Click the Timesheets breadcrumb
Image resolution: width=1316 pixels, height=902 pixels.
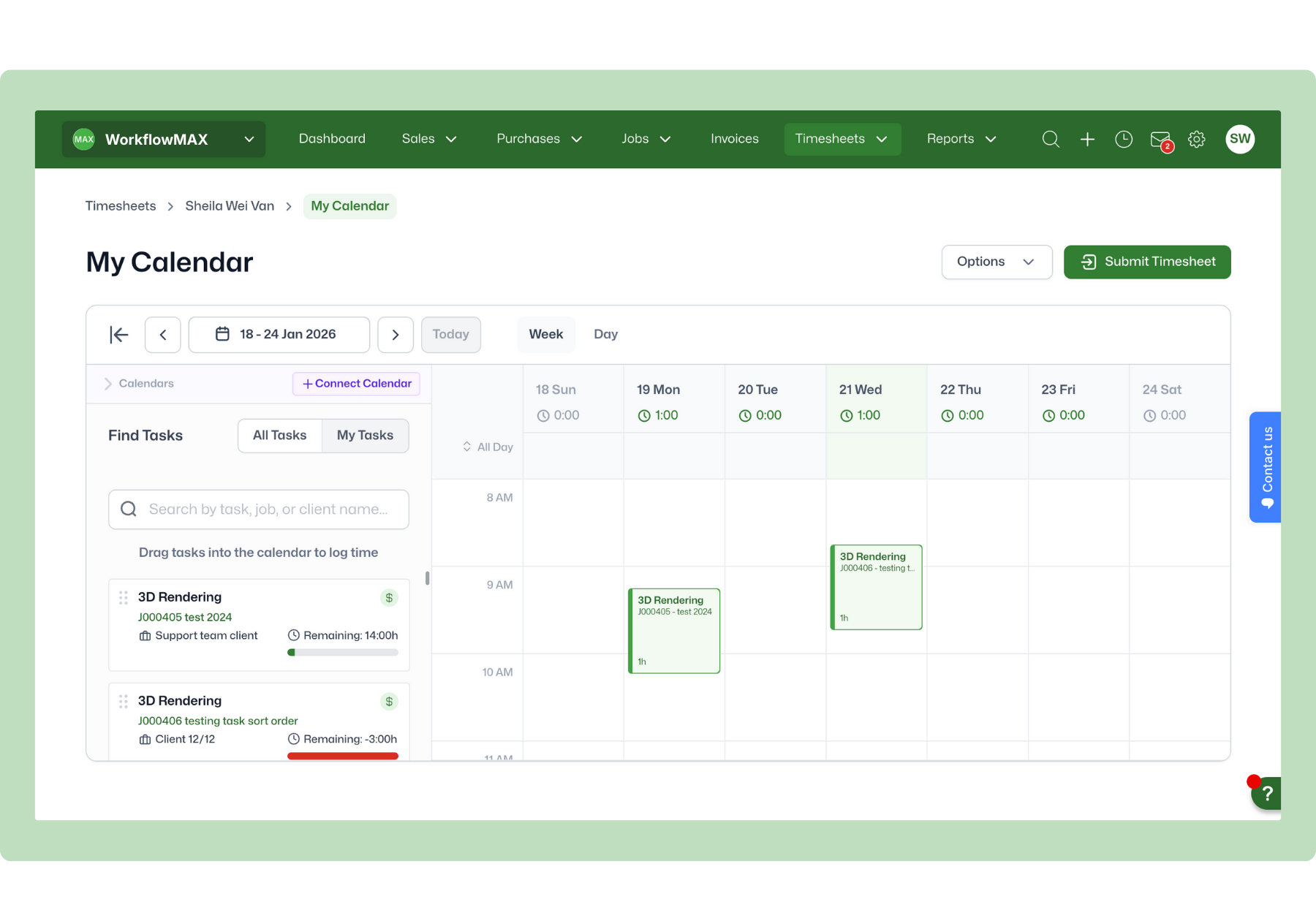pos(121,206)
